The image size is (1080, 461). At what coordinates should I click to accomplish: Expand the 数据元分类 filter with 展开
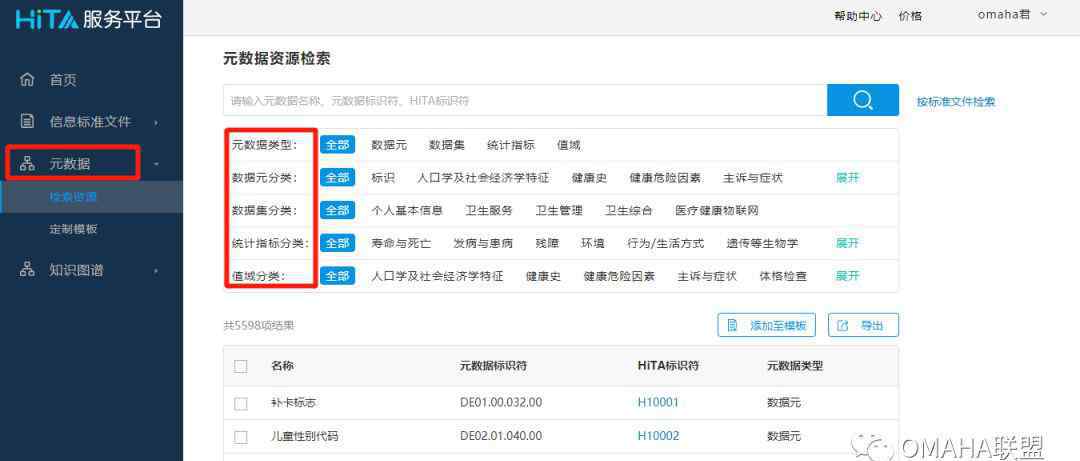tap(847, 177)
